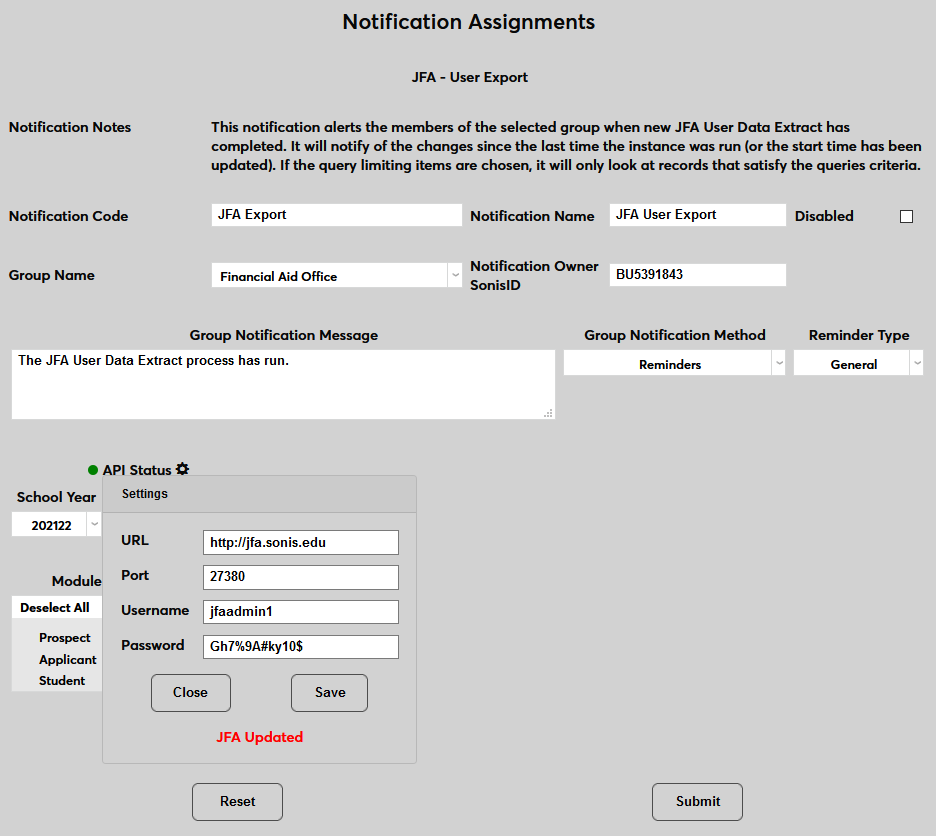Open the Group Name dropdown
This screenshot has width=936, height=836.
click(x=336, y=276)
